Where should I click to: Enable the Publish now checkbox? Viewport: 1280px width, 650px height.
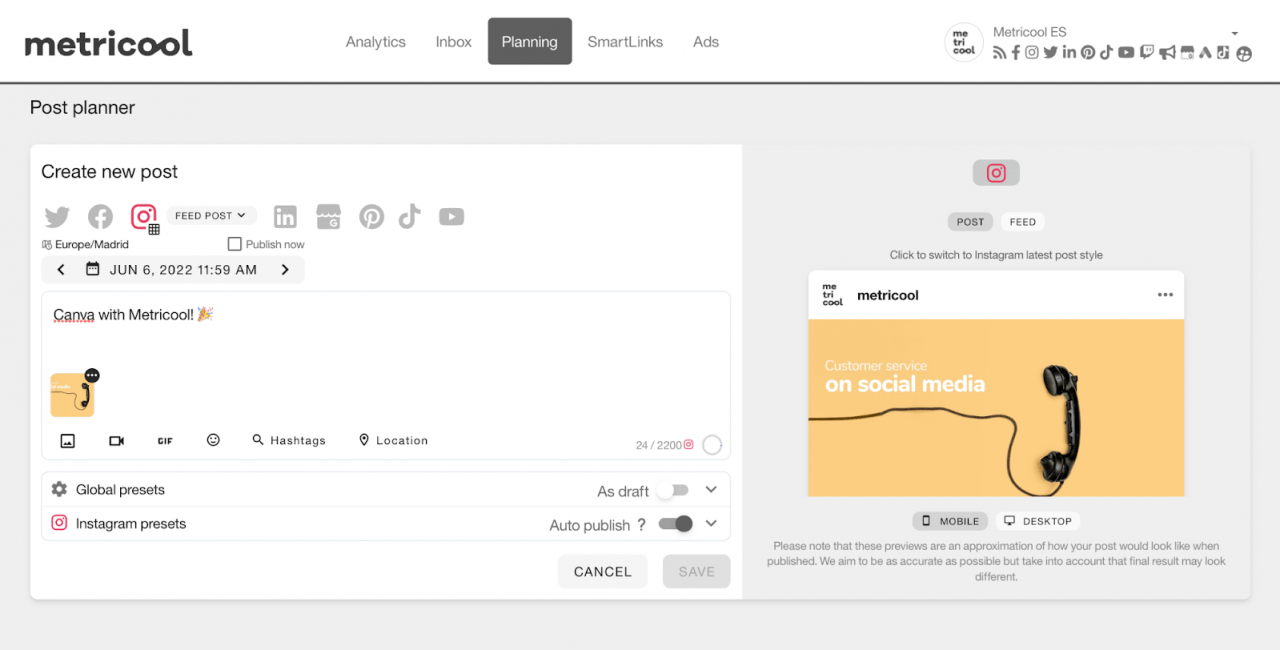click(234, 243)
